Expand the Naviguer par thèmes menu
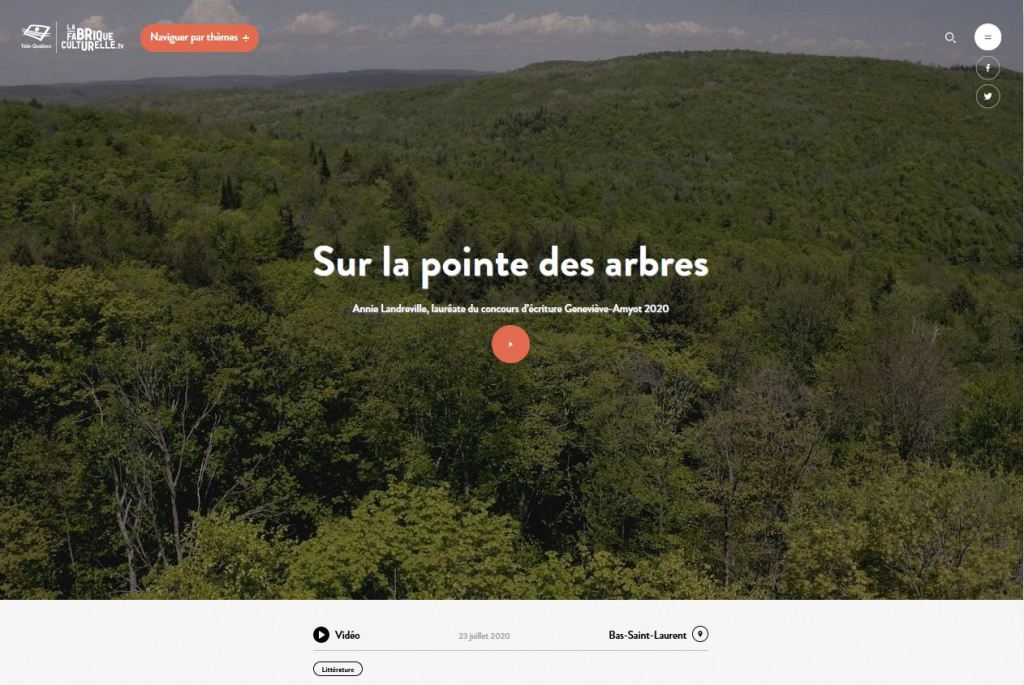The image size is (1024, 685). pos(199,38)
